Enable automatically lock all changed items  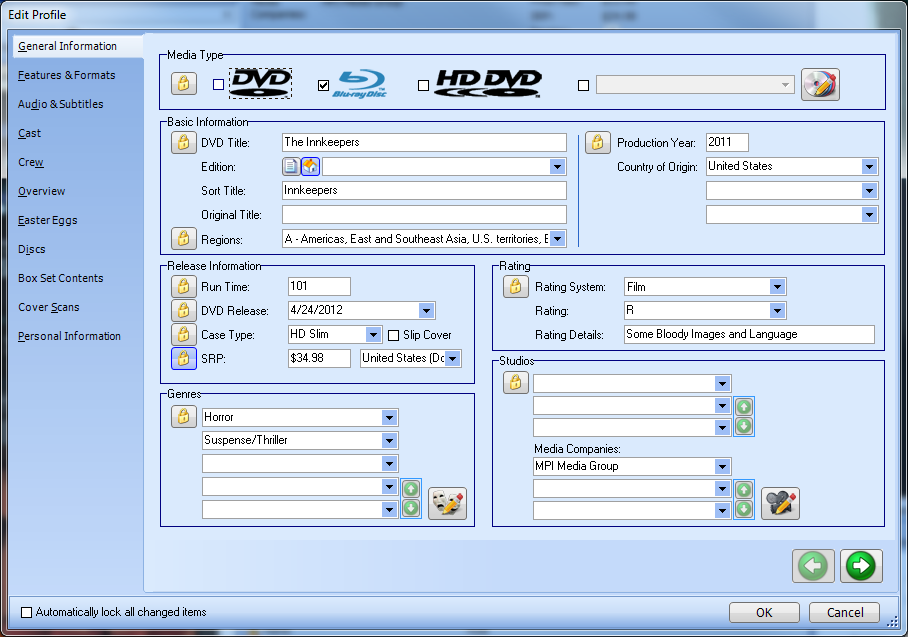[27, 612]
